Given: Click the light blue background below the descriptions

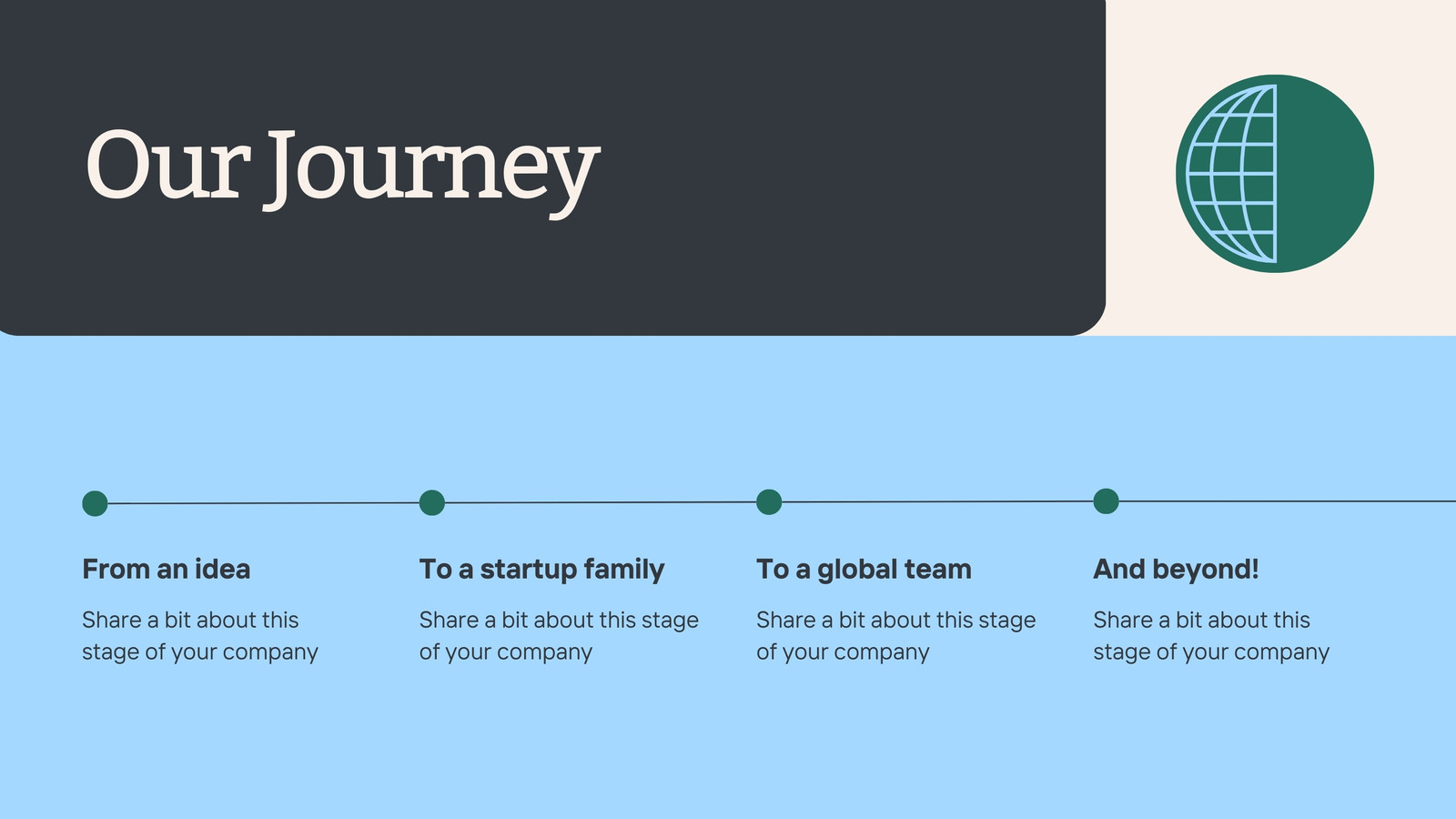Looking at the screenshot, I should point(728,746).
